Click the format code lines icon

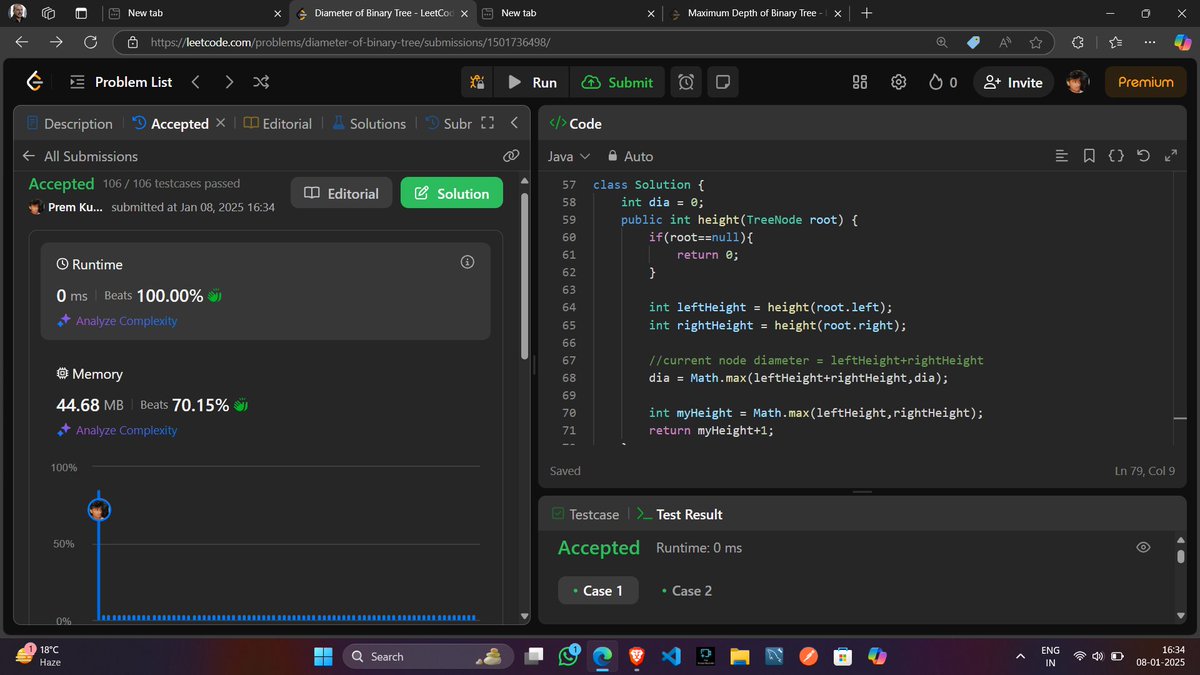coord(1062,156)
